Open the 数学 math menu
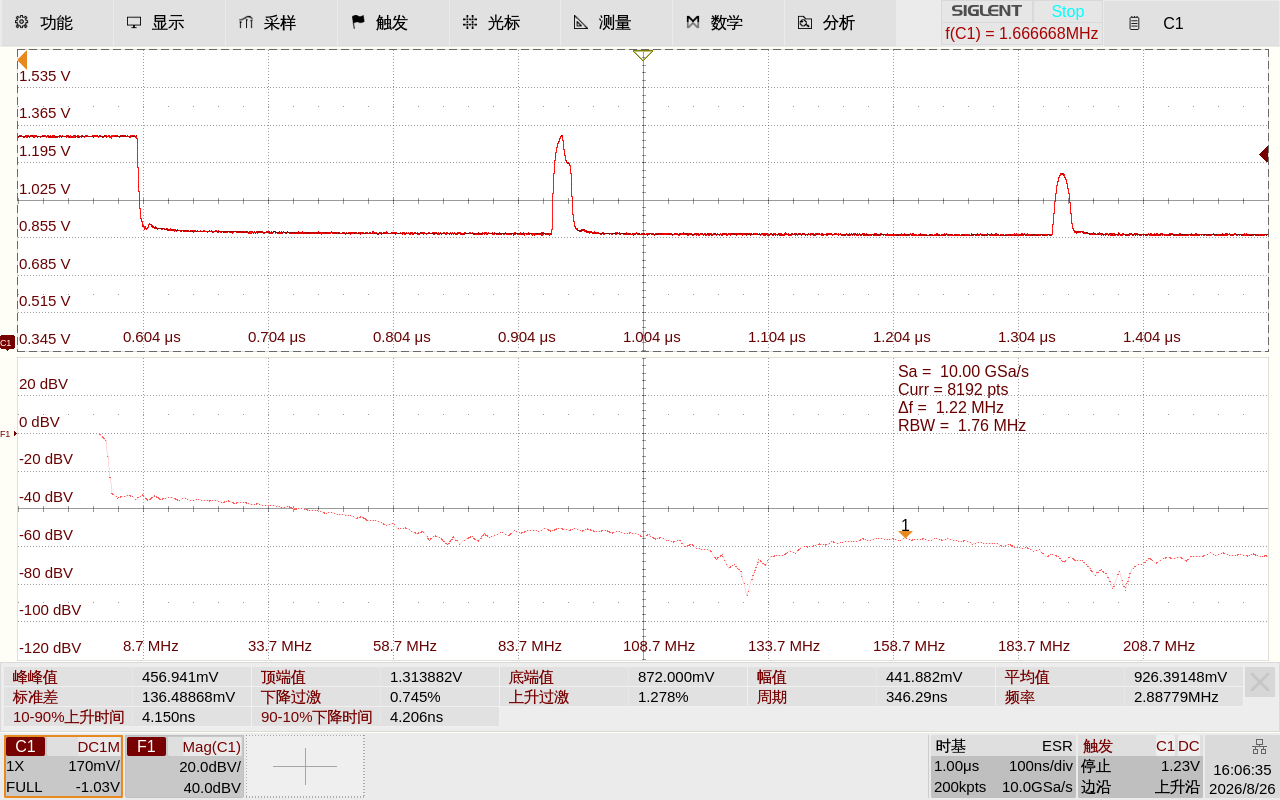 [729, 22]
